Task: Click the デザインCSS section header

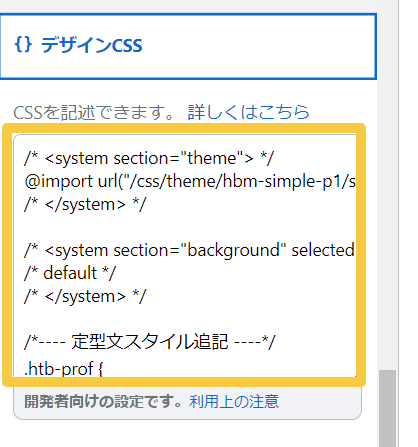Action: pyautogui.click(x=188, y=46)
